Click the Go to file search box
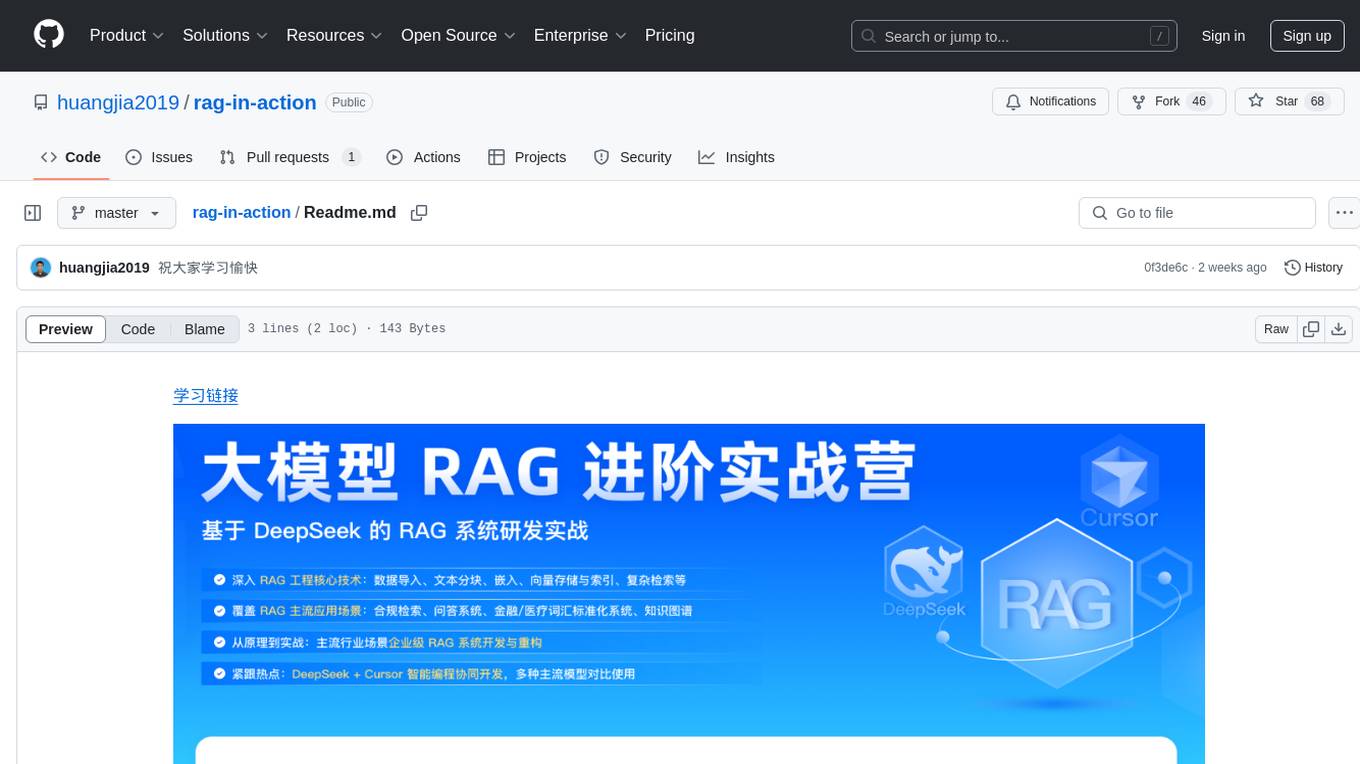Image resolution: width=1360 pixels, height=764 pixels. [x=1197, y=213]
